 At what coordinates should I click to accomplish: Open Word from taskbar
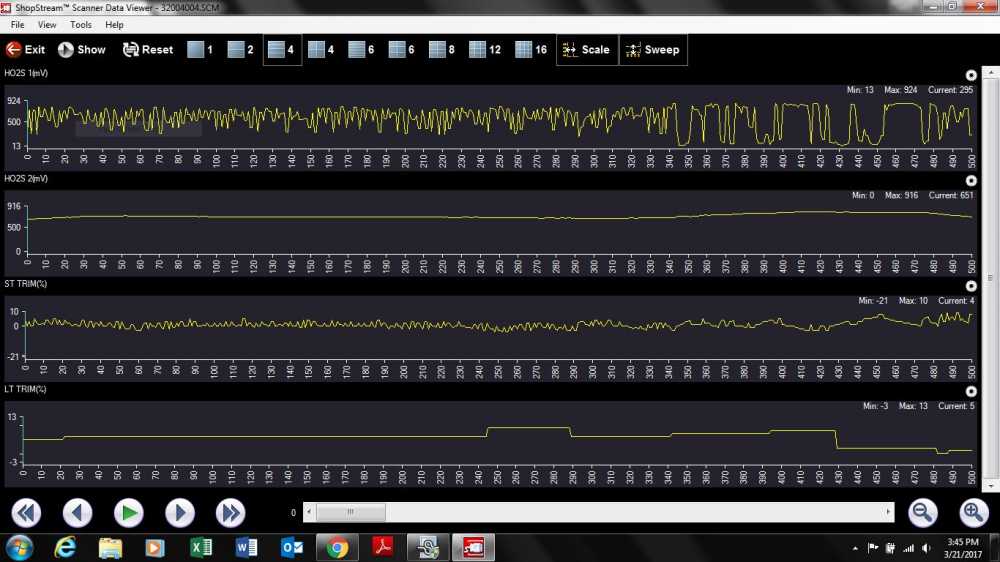point(246,548)
